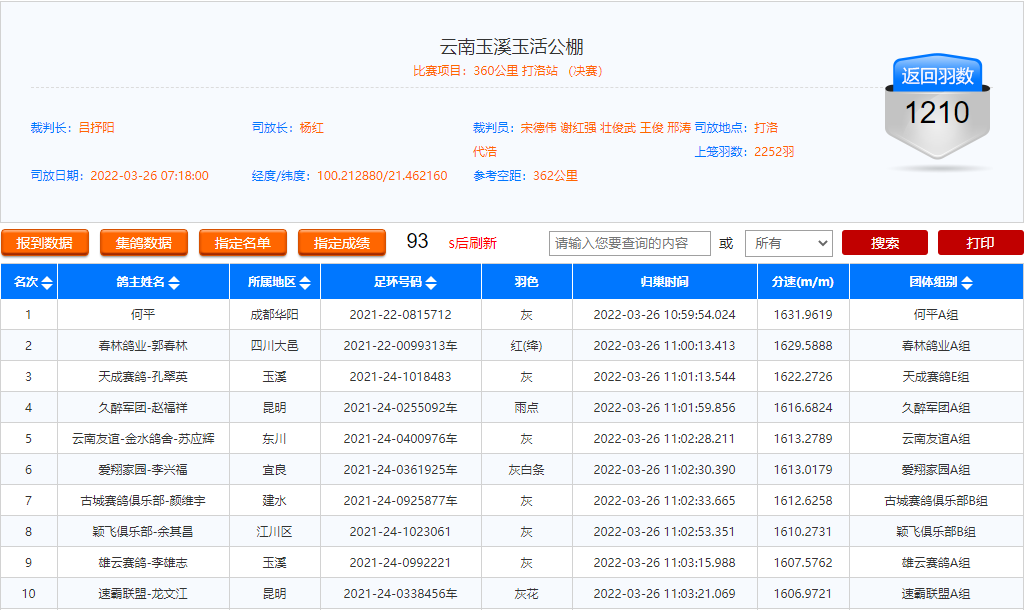This screenshot has height=610, width=1027.
Task: Select team 速霸联盟A组 in row 10
Action: tap(935, 594)
